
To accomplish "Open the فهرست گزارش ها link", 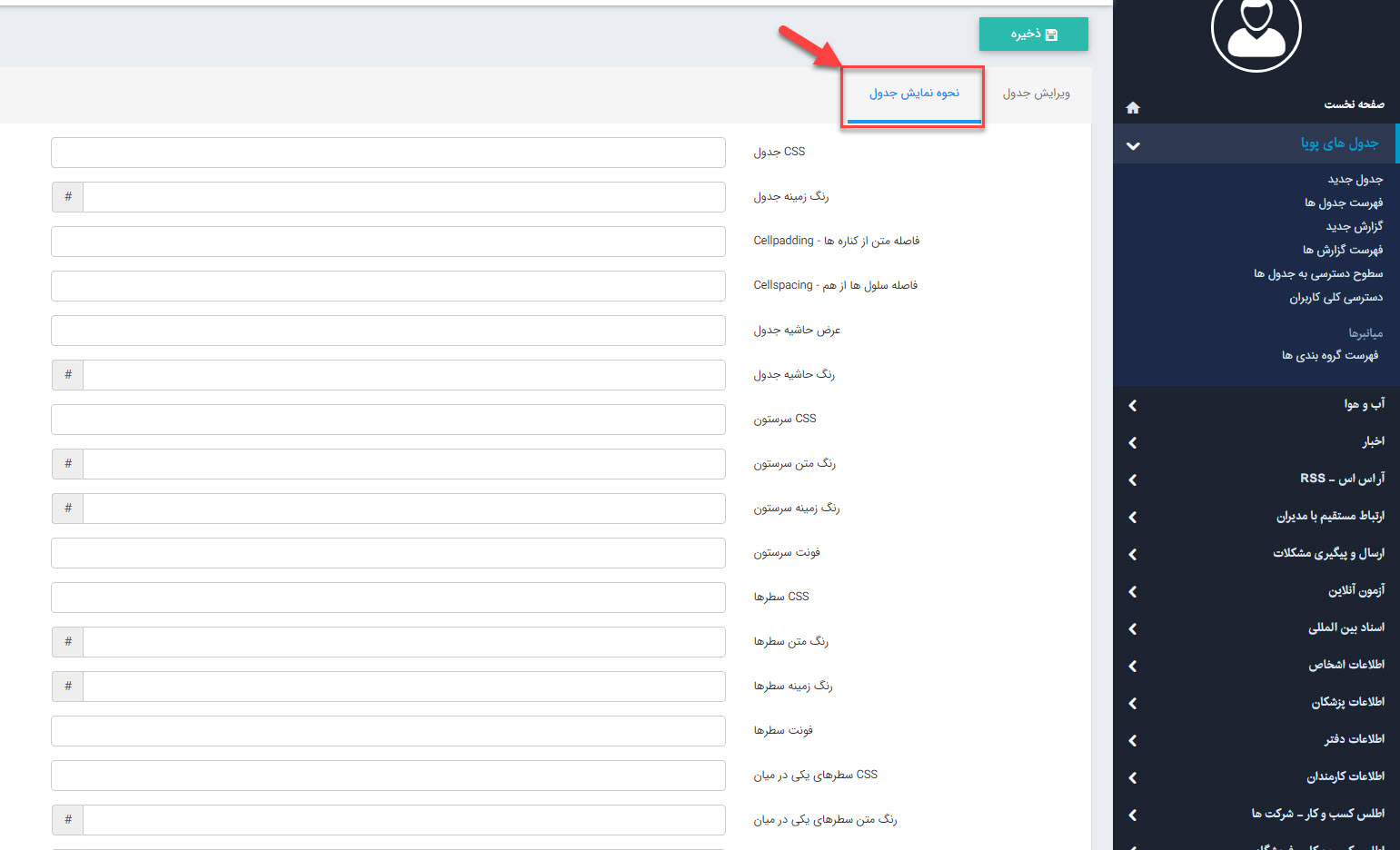I will pos(1342,250).
